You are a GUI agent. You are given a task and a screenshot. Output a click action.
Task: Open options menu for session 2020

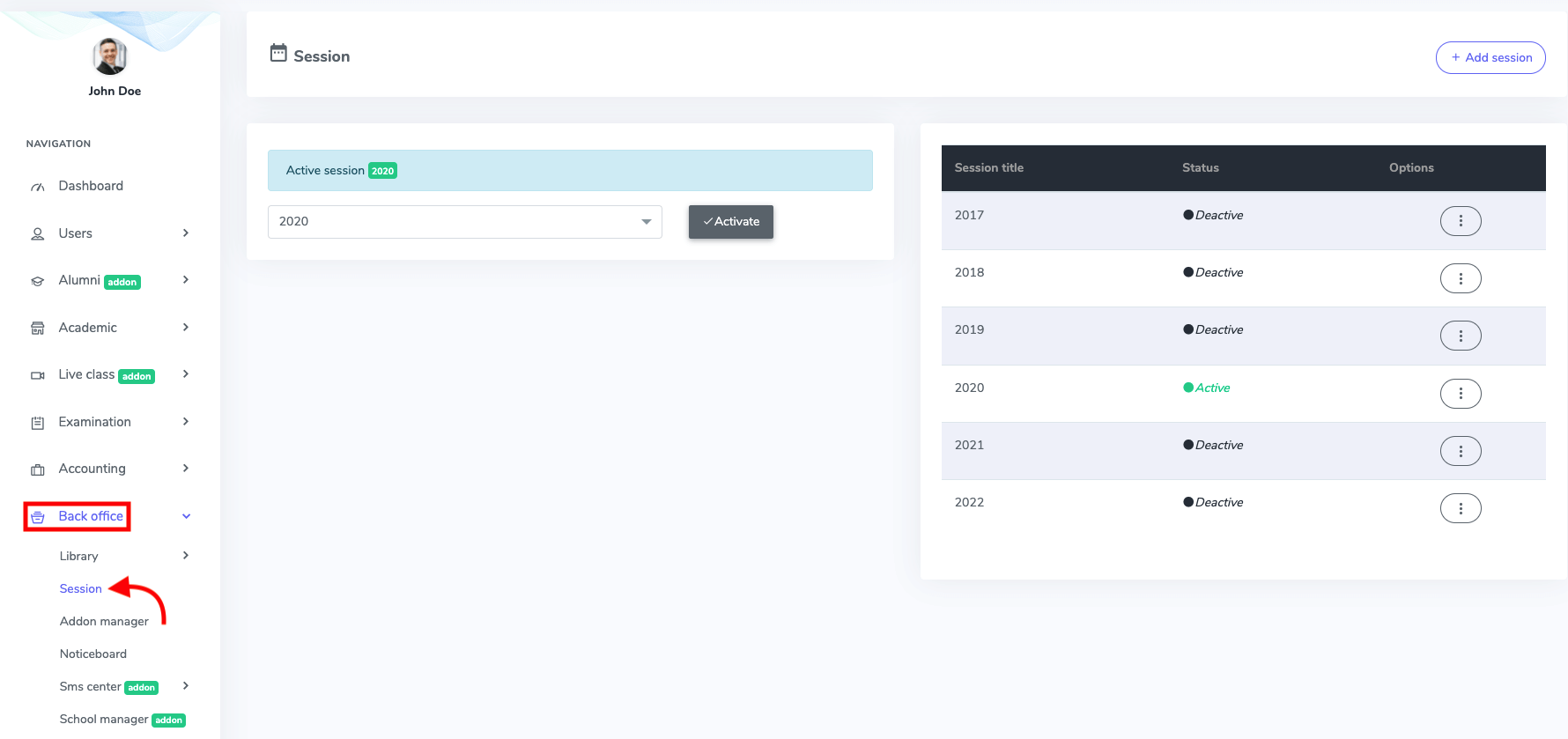(x=1460, y=394)
